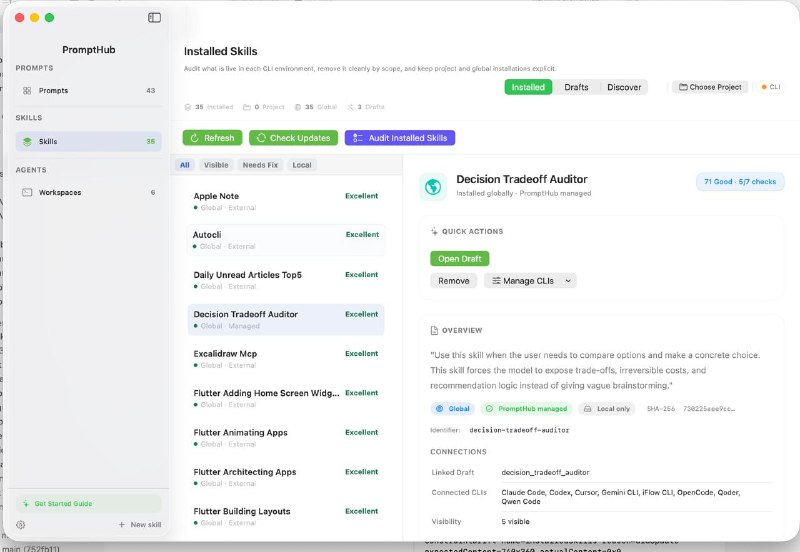Click the Excellent rating for Apple Note

click(362, 196)
